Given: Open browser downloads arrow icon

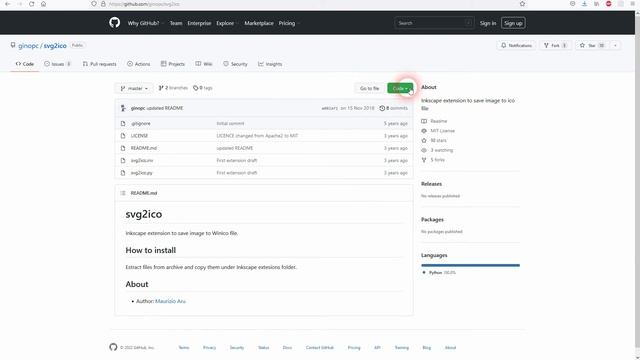Looking at the screenshot, I should click(x=584, y=4).
